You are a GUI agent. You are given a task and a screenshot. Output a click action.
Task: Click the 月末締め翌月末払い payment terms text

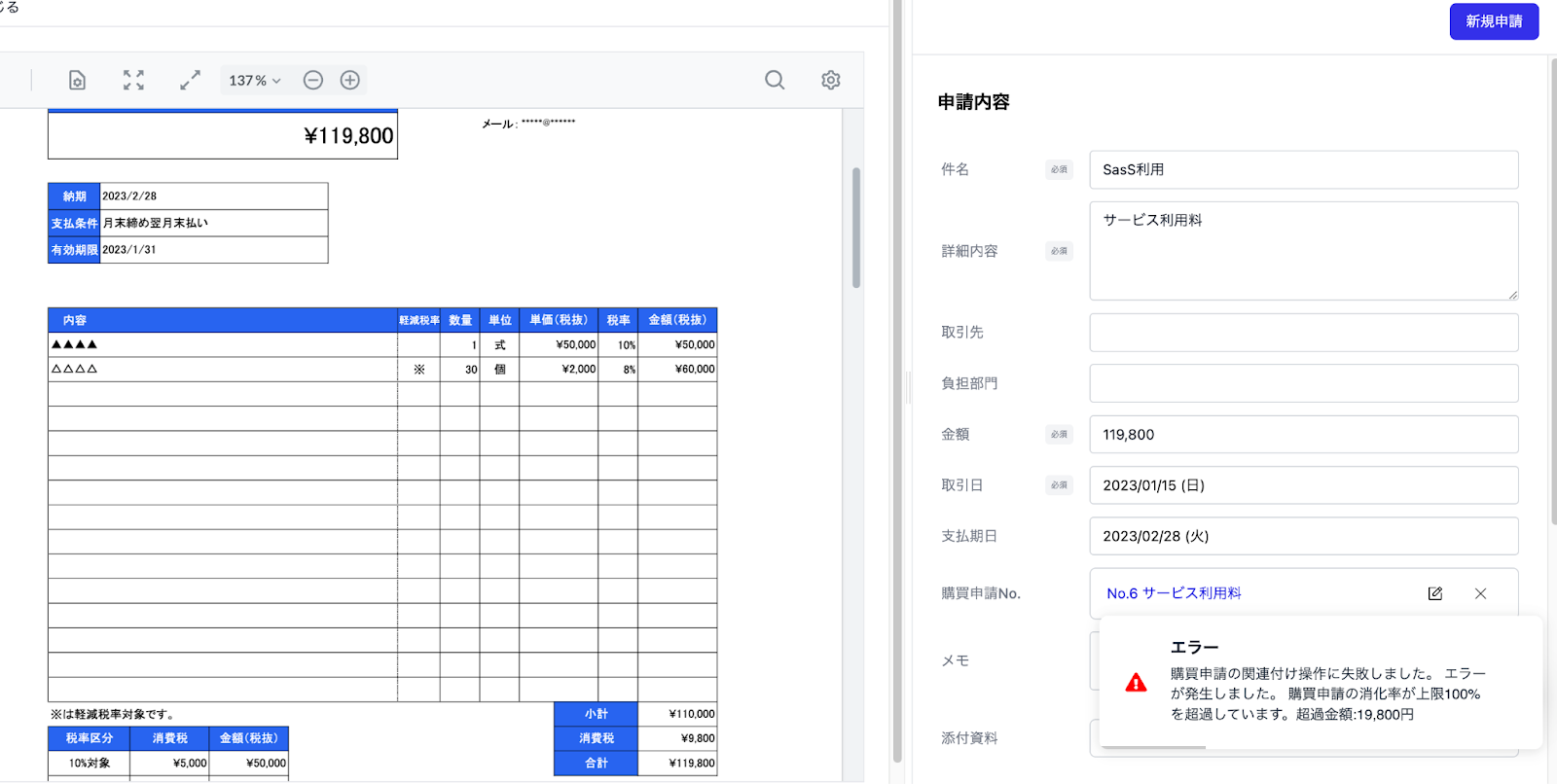tap(156, 223)
